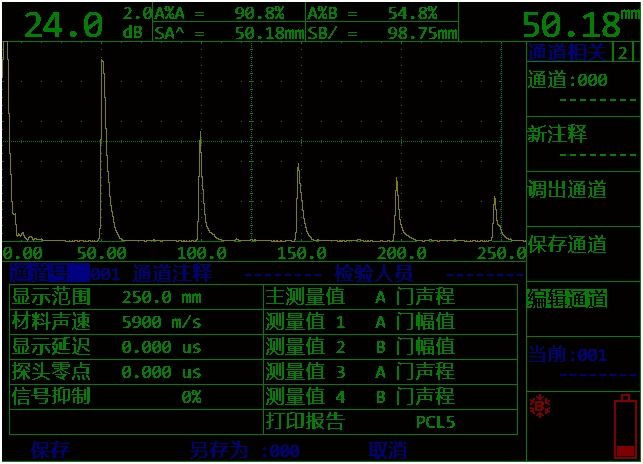This screenshot has height=464, width=643.
Task: Set the 信号抑制 0% value
Action: click(x=190, y=397)
